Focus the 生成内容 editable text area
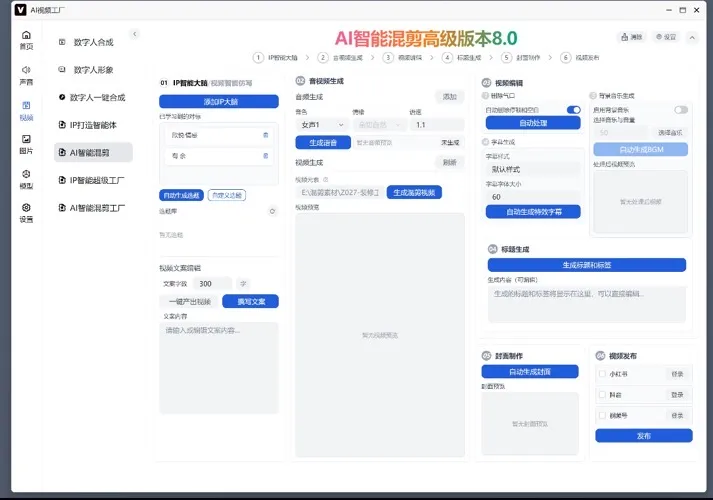The height and width of the screenshot is (500, 713). [587, 305]
